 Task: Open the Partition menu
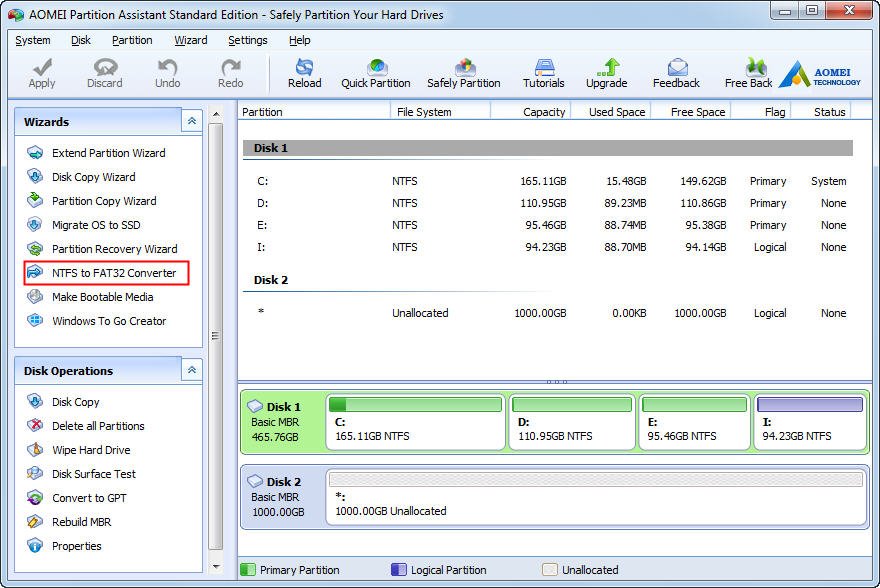(132, 40)
